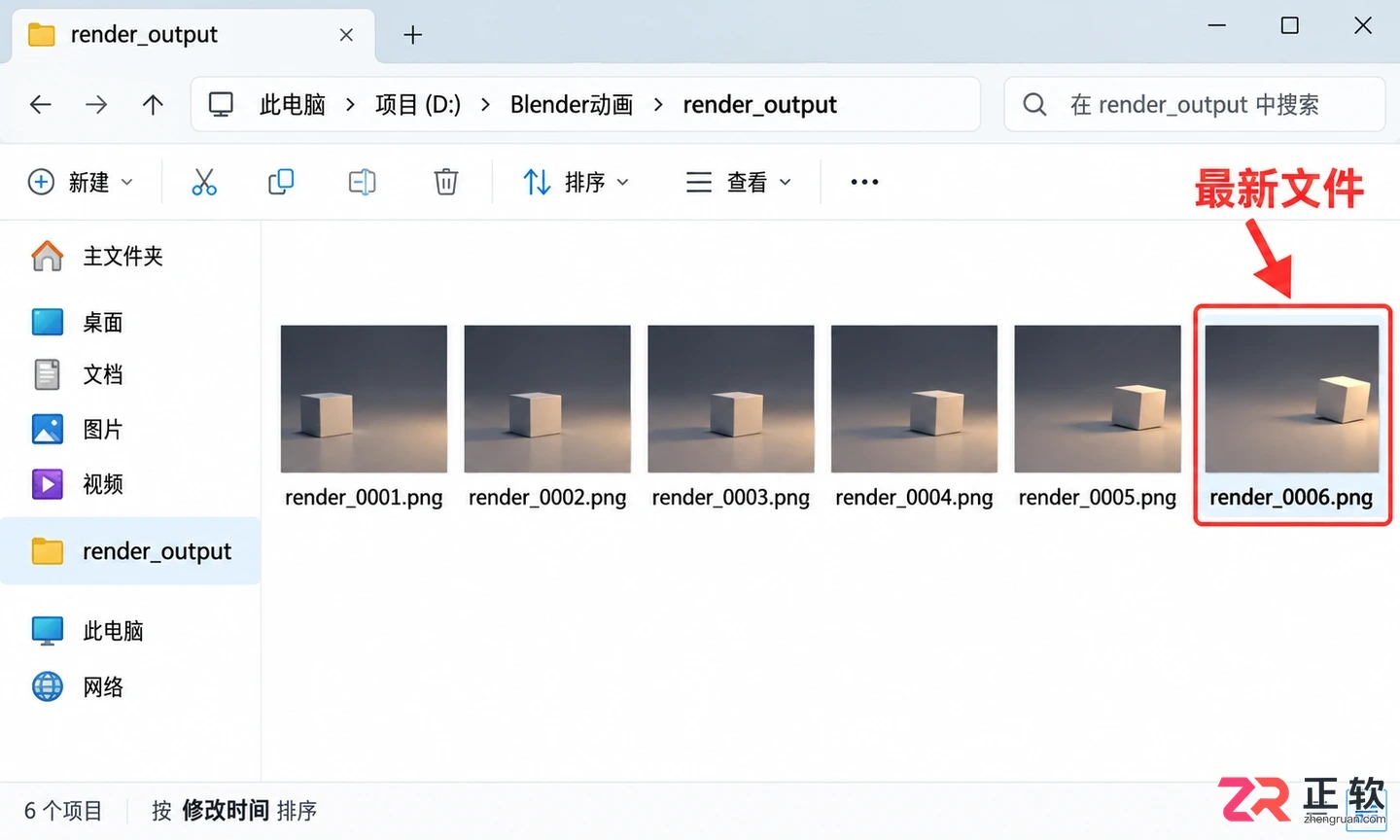The width and height of the screenshot is (1400, 840).
Task: Click the Forward navigation arrow
Action: (x=96, y=104)
